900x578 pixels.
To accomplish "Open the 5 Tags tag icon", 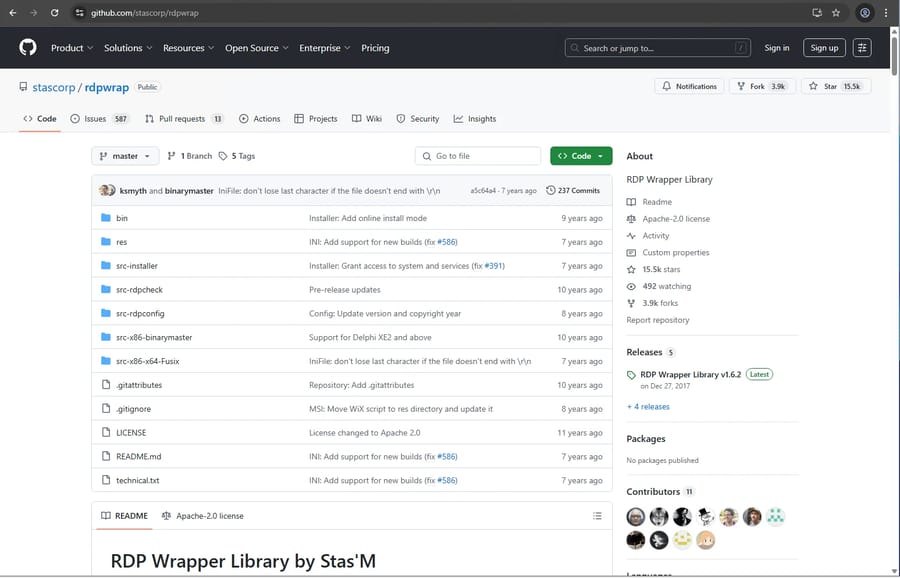I will tap(222, 156).
